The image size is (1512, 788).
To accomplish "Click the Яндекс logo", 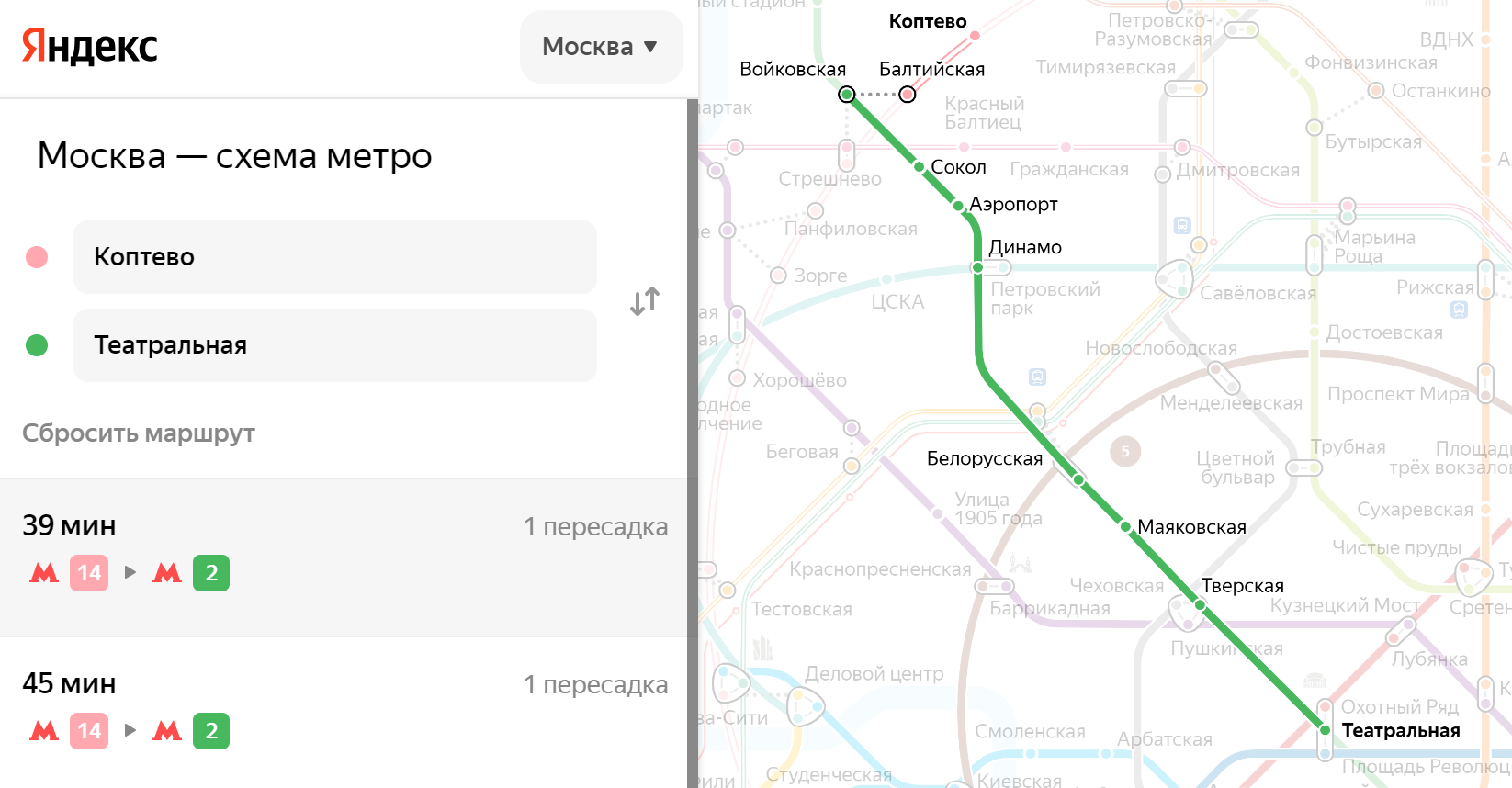I will (90, 46).
